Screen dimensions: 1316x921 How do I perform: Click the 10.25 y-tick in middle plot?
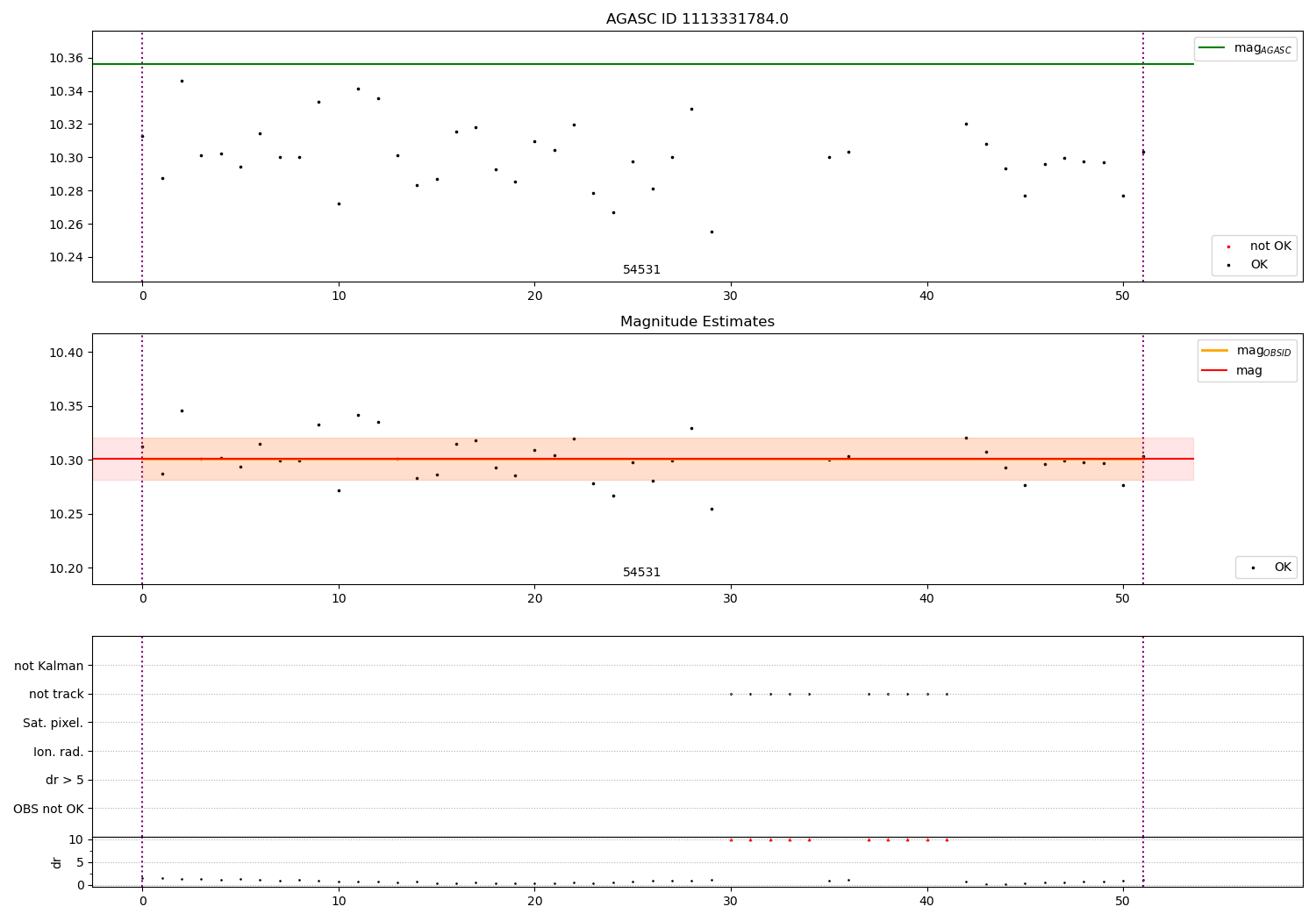[66, 514]
